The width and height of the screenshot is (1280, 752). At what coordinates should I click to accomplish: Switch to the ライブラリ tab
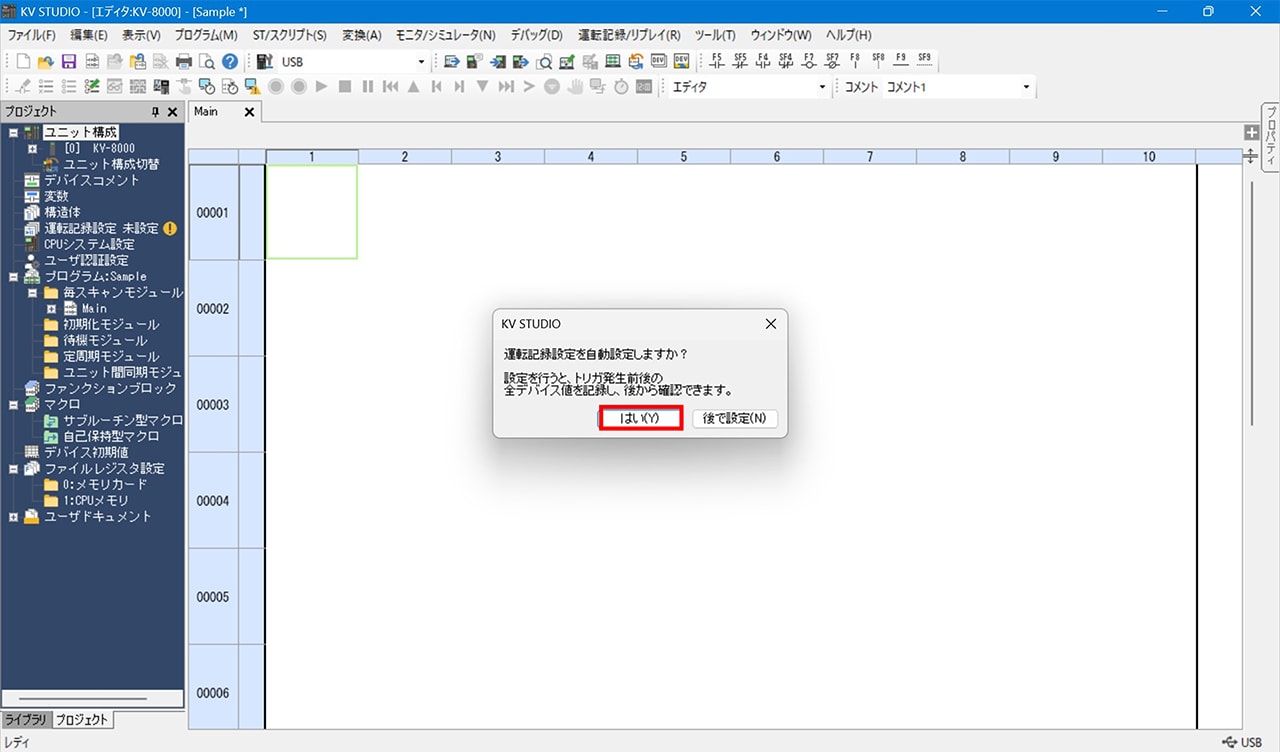click(x=26, y=720)
